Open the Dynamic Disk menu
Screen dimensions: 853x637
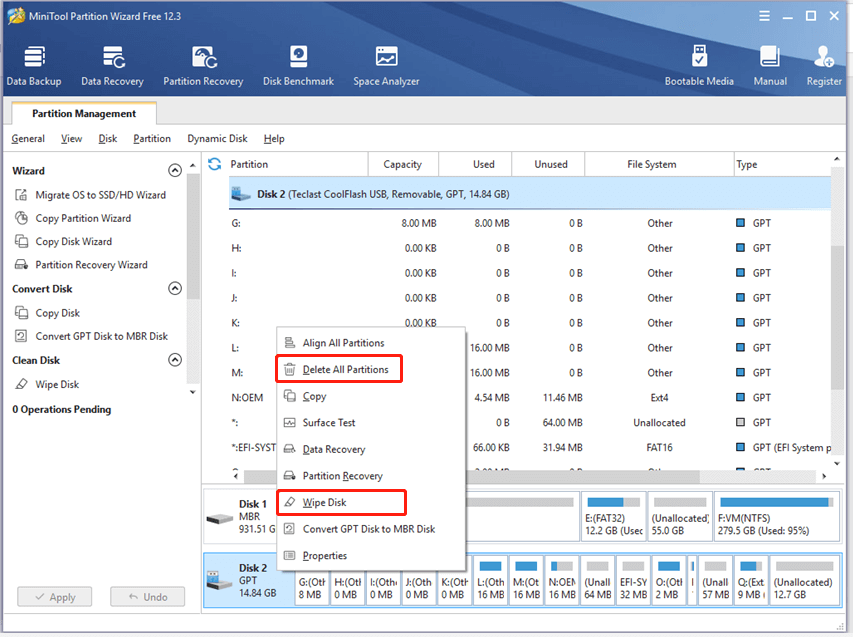pyautogui.click(x=217, y=139)
